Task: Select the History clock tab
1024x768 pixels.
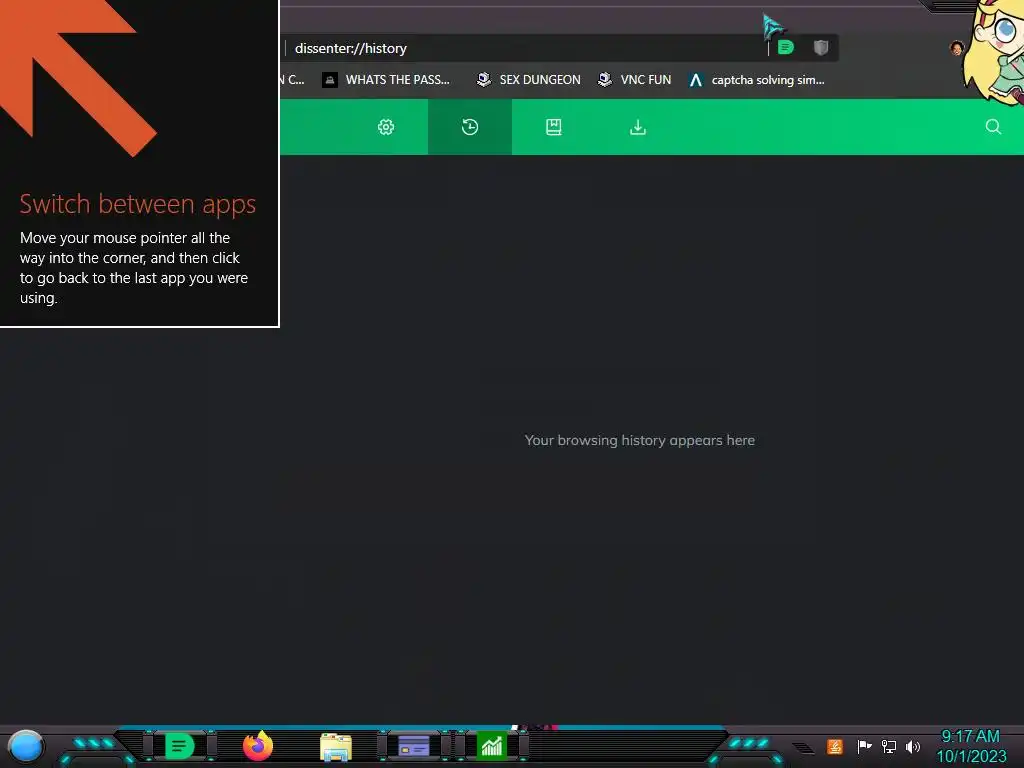Action: coord(470,127)
